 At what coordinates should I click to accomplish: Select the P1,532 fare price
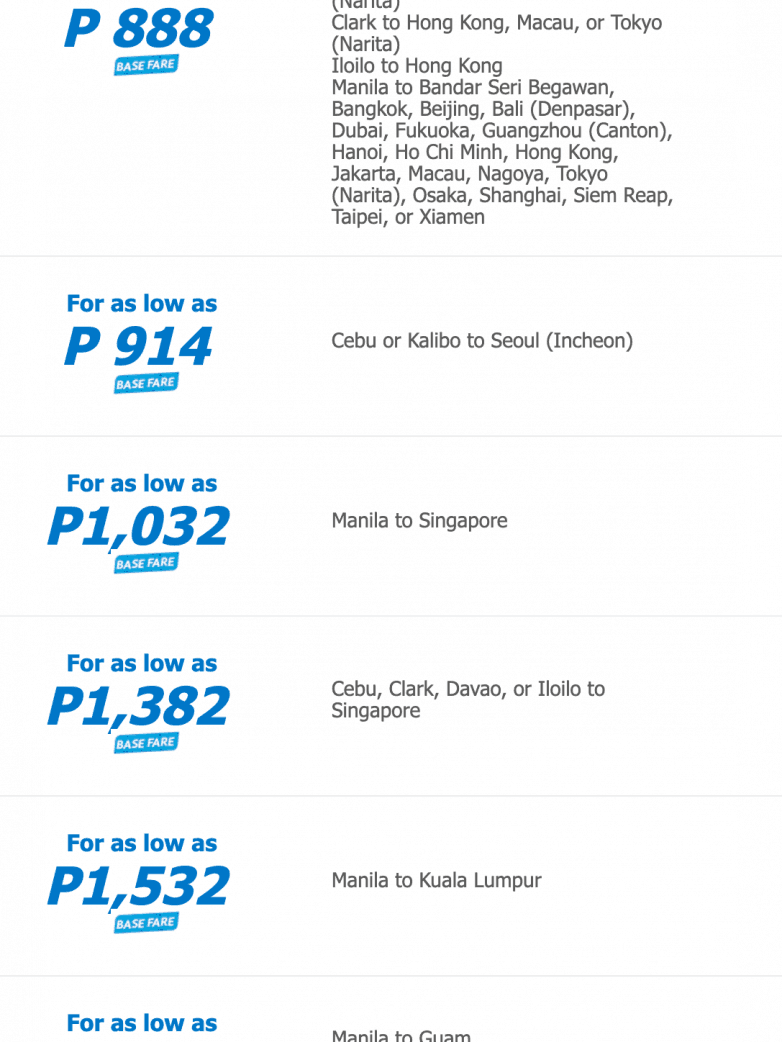(139, 887)
